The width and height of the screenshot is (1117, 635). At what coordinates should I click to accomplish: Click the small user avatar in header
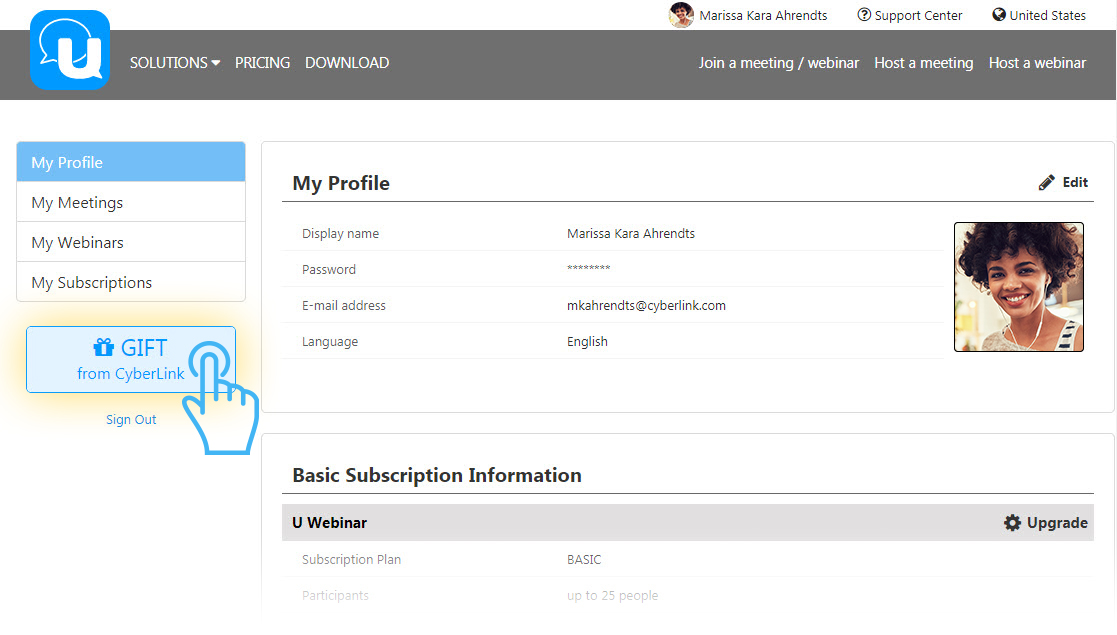(x=681, y=15)
